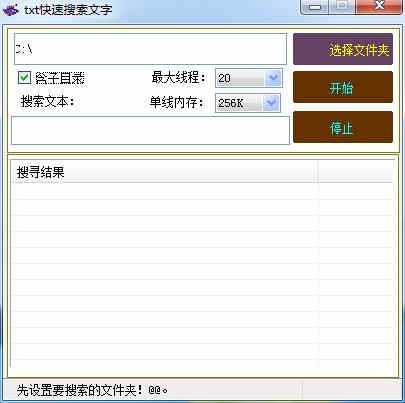Open the 最大线程 dropdown arrow

pos(274,78)
